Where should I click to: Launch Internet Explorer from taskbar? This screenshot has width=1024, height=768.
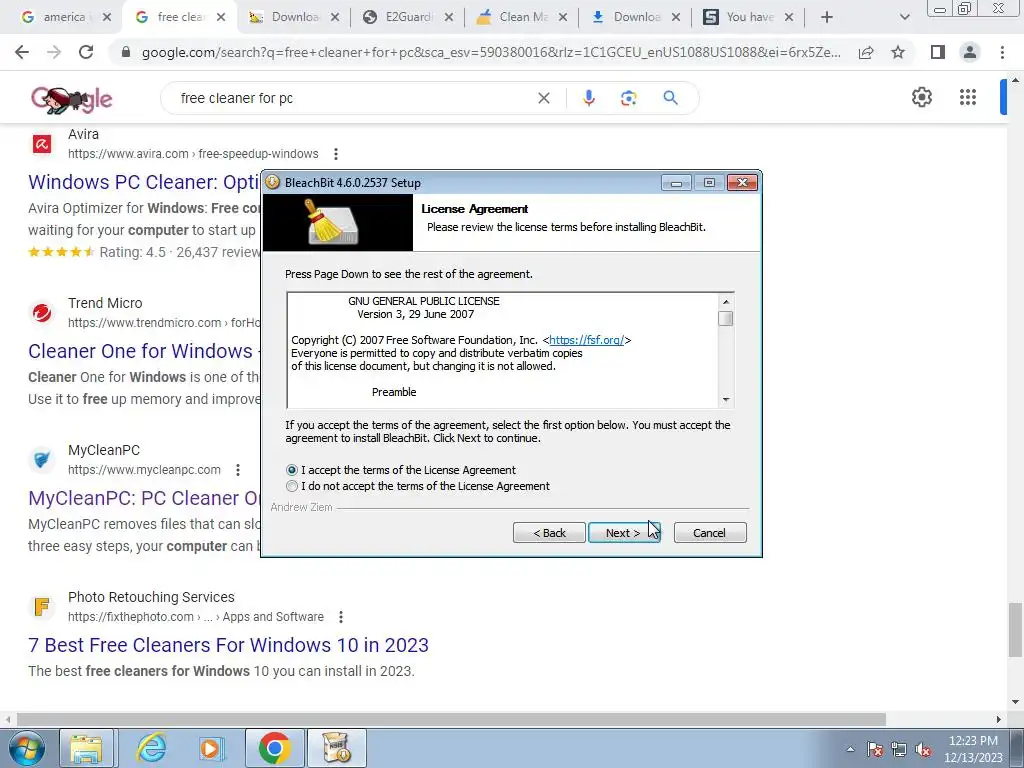151,748
